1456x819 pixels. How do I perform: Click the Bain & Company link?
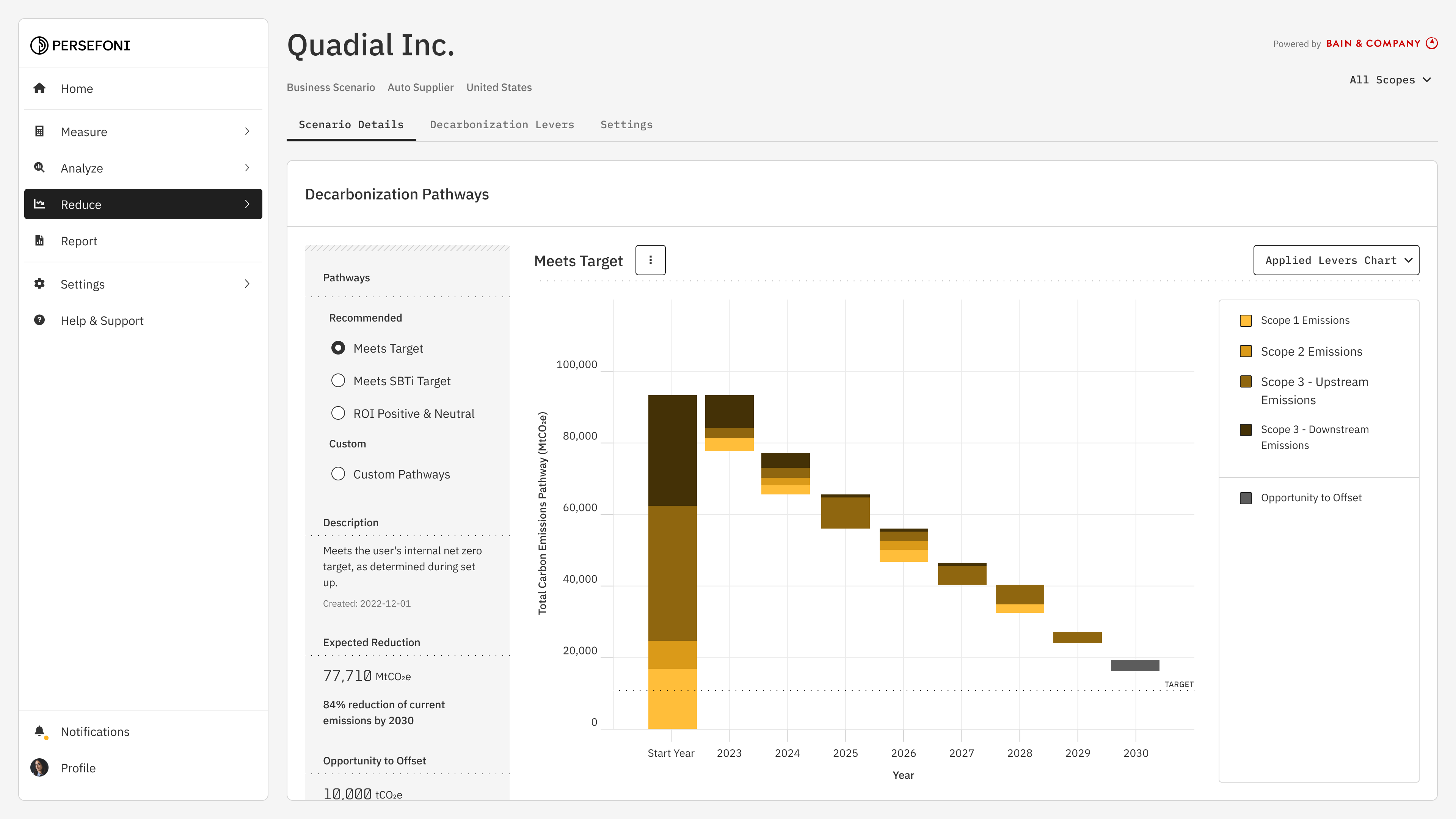pos(1373,44)
